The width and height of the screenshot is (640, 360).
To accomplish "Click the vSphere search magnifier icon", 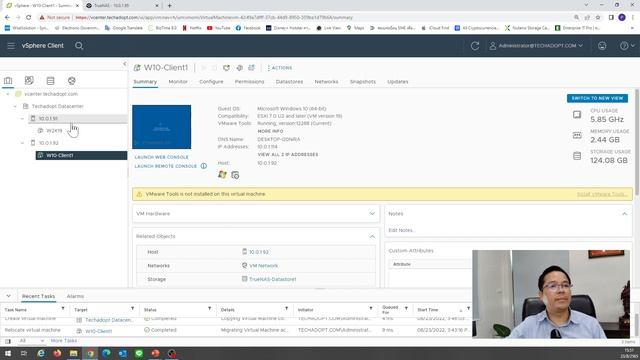I will pyautogui.click(x=79, y=46).
